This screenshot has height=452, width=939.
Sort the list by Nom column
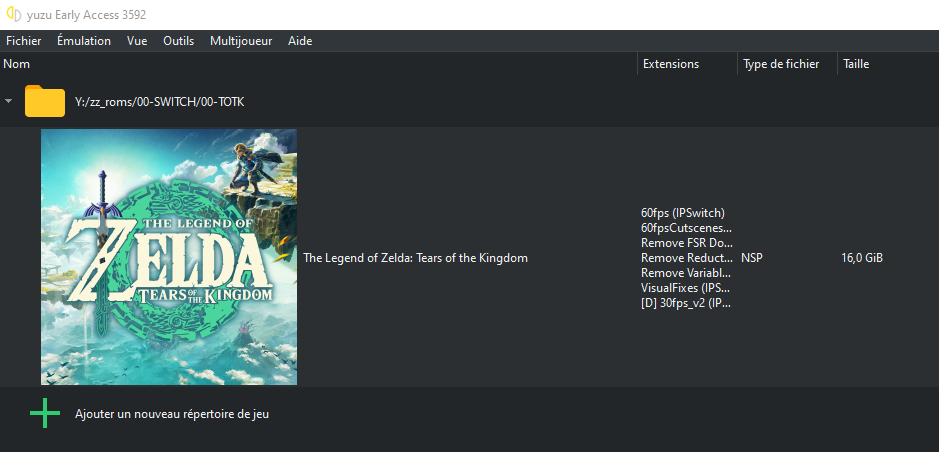(17, 64)
